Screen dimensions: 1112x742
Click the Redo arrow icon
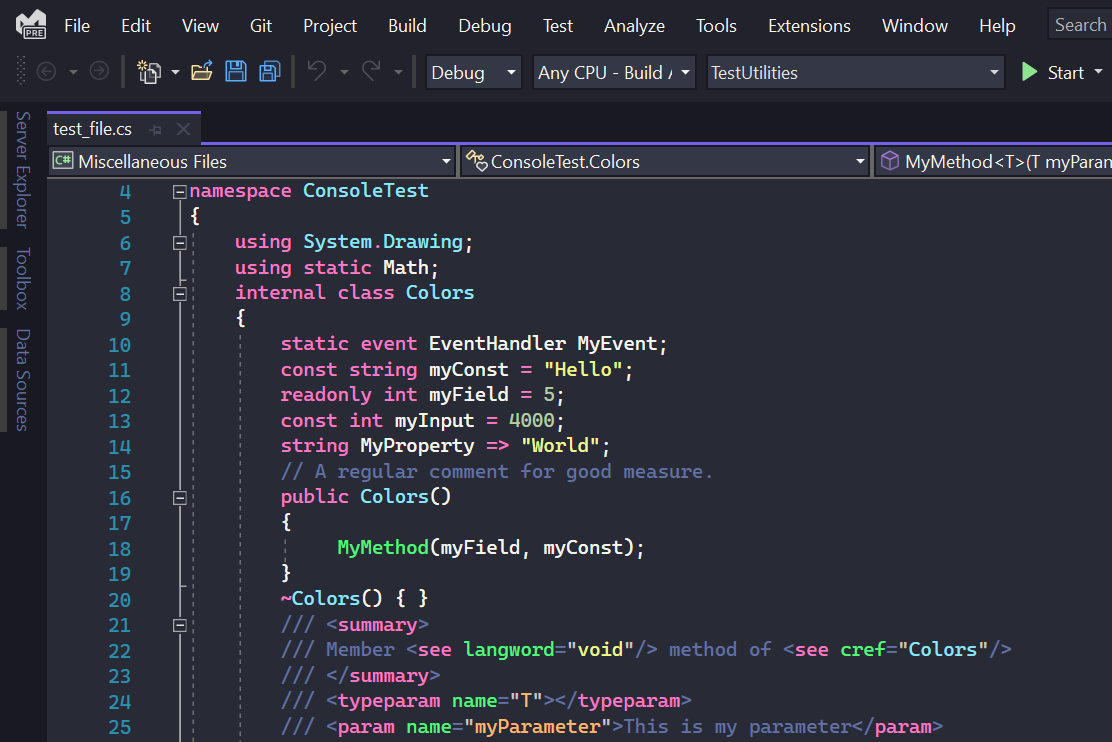371,72
